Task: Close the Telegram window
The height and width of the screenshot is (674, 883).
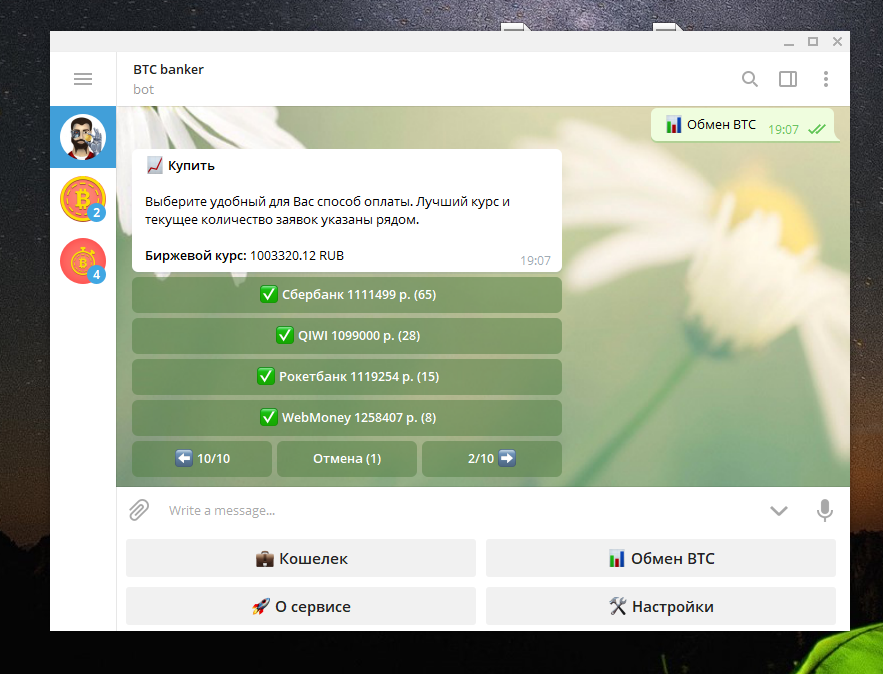Action: (837, 42)
